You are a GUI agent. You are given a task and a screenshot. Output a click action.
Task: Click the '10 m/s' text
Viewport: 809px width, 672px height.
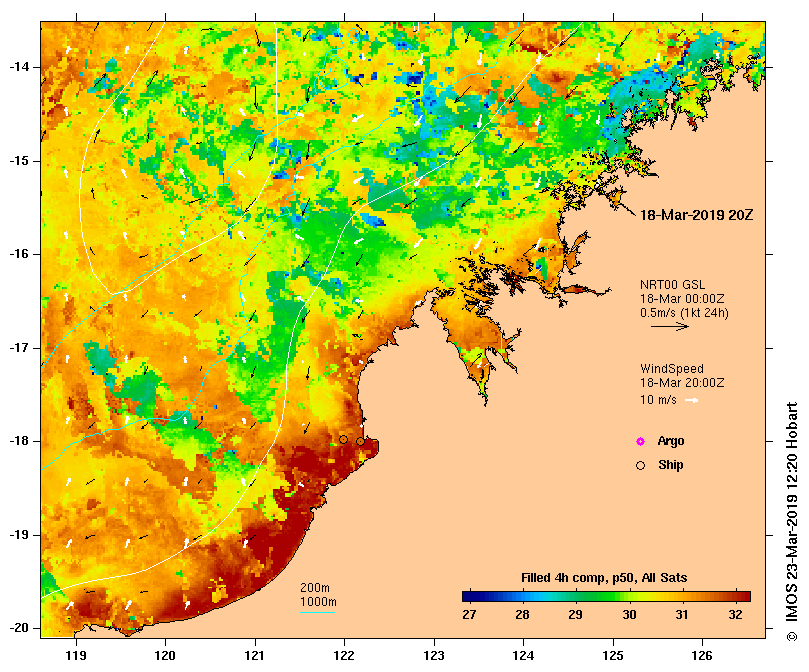(658, 400)
